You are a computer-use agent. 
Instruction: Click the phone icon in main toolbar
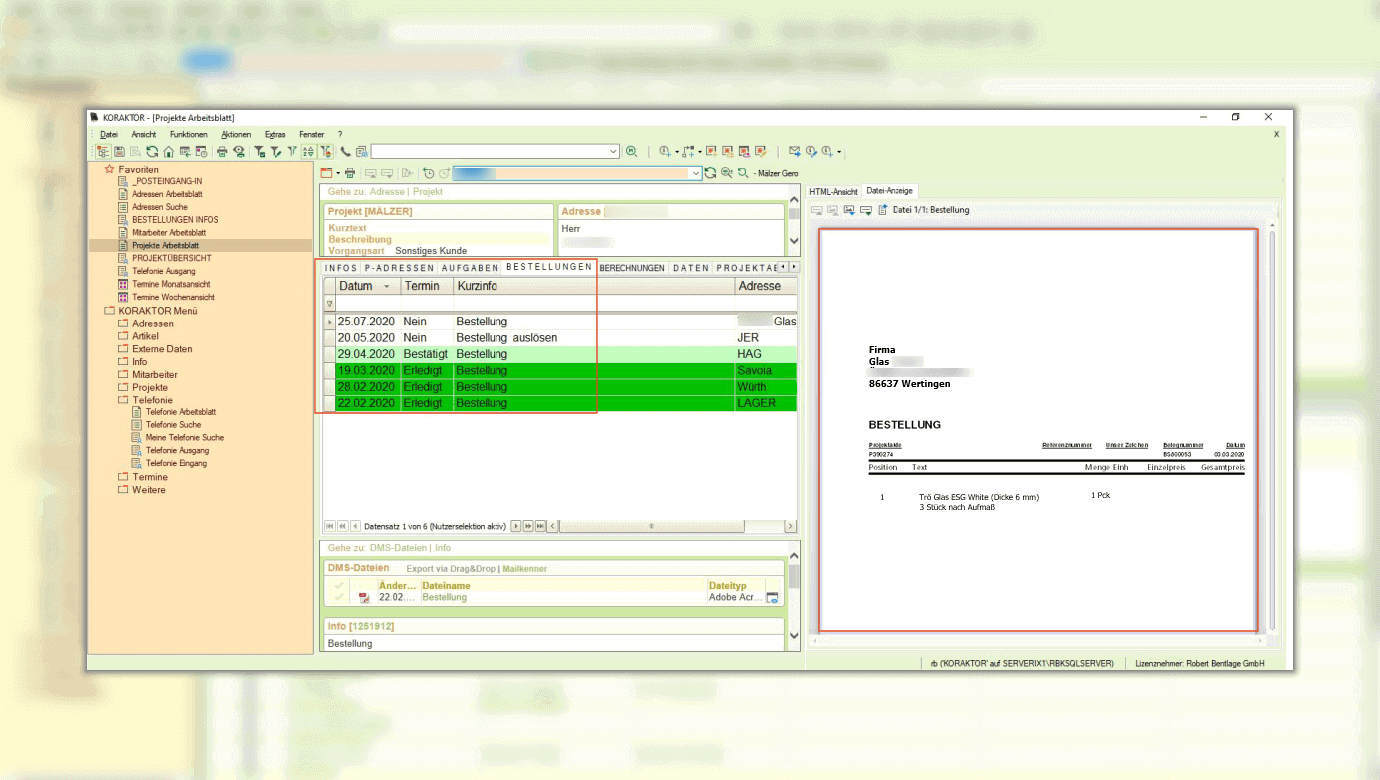[x=346, y=152]
